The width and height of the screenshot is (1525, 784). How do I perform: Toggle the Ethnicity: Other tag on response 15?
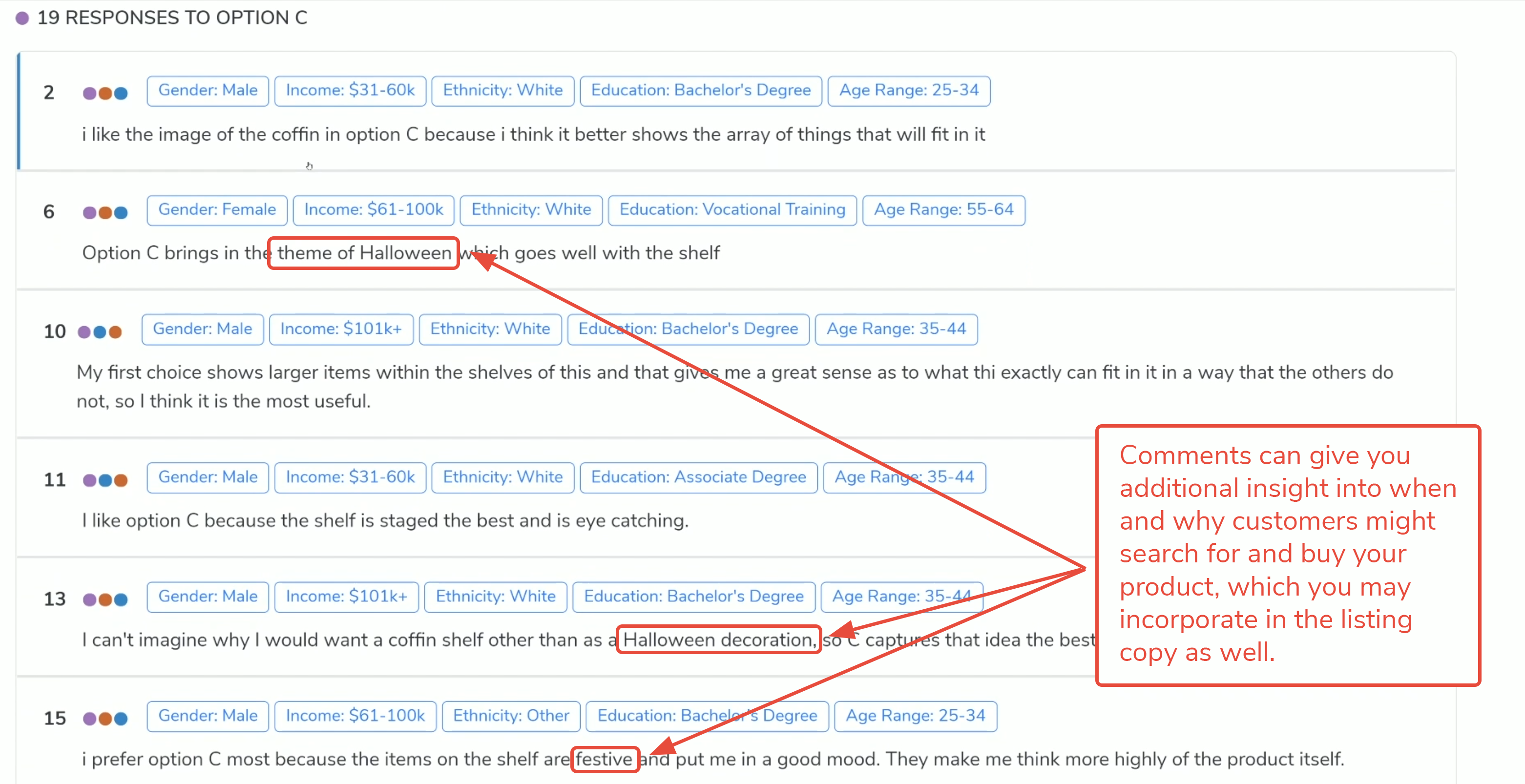pyautogui.click(x=510, y=716)
